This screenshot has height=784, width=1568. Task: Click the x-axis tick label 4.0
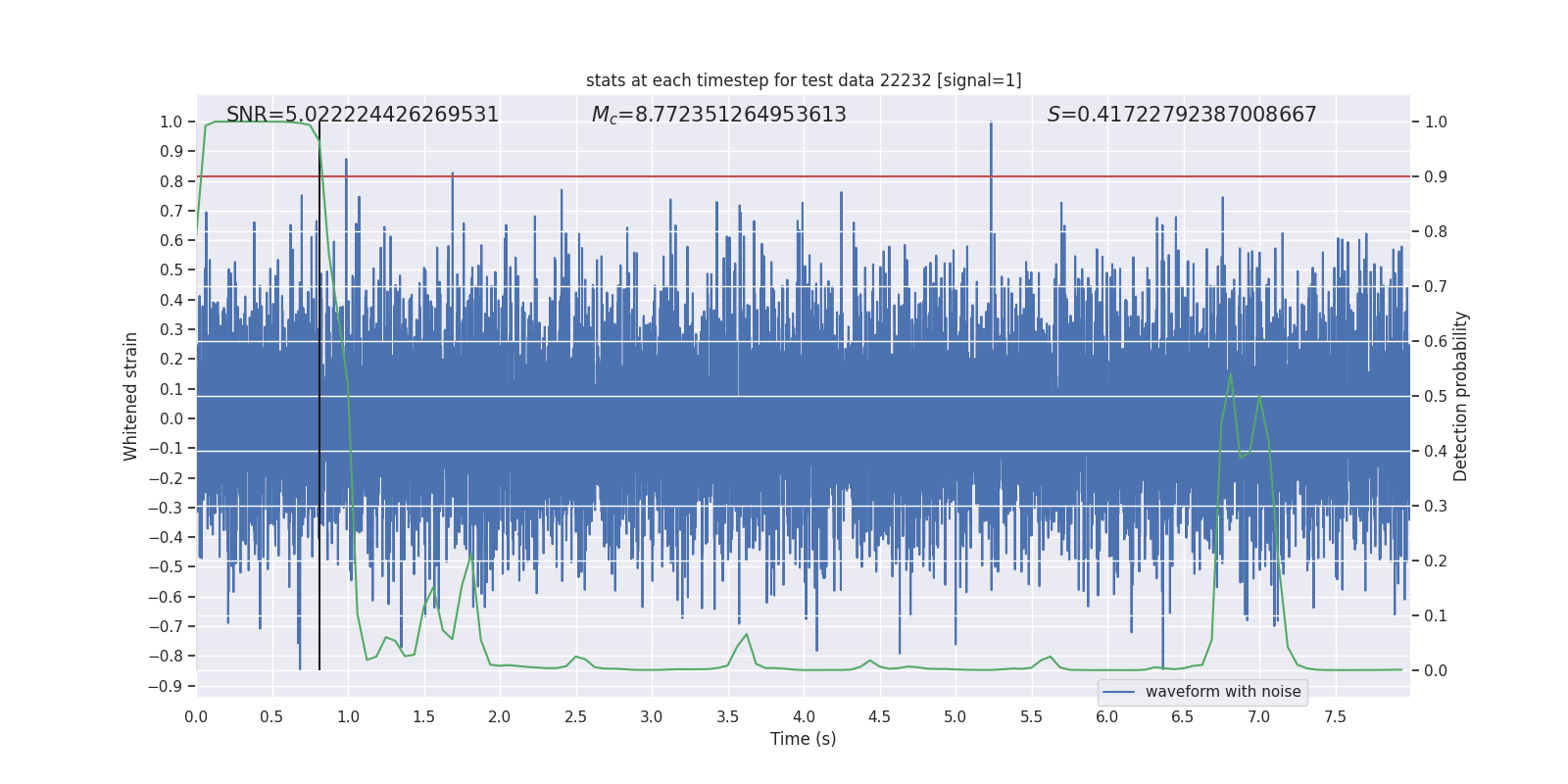[804, 716]
